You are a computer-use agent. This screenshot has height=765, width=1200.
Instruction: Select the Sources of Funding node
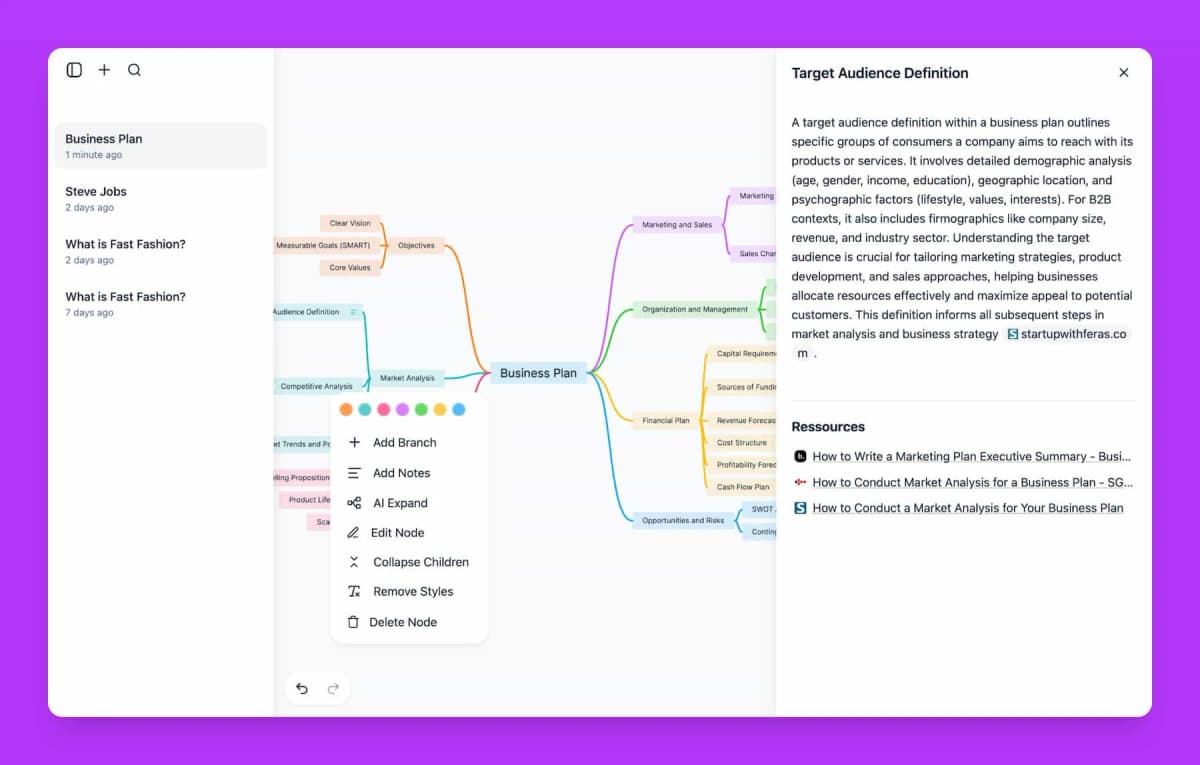click(x=742, y=387)
